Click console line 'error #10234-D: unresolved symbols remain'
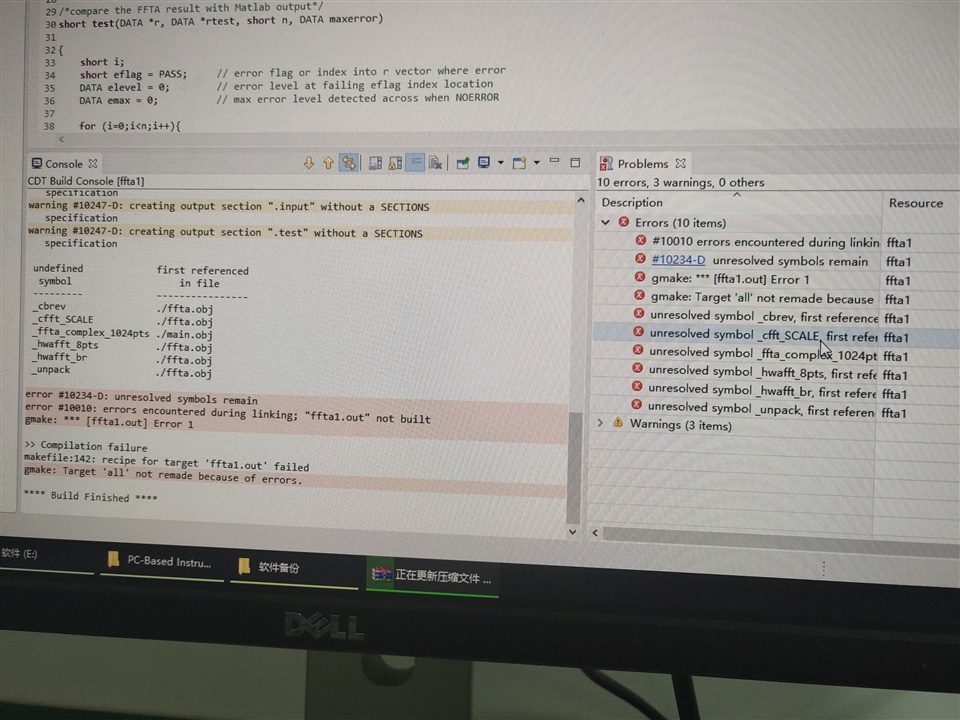The width and height of the screenshot is (960, 720). [x=141, y=398]
